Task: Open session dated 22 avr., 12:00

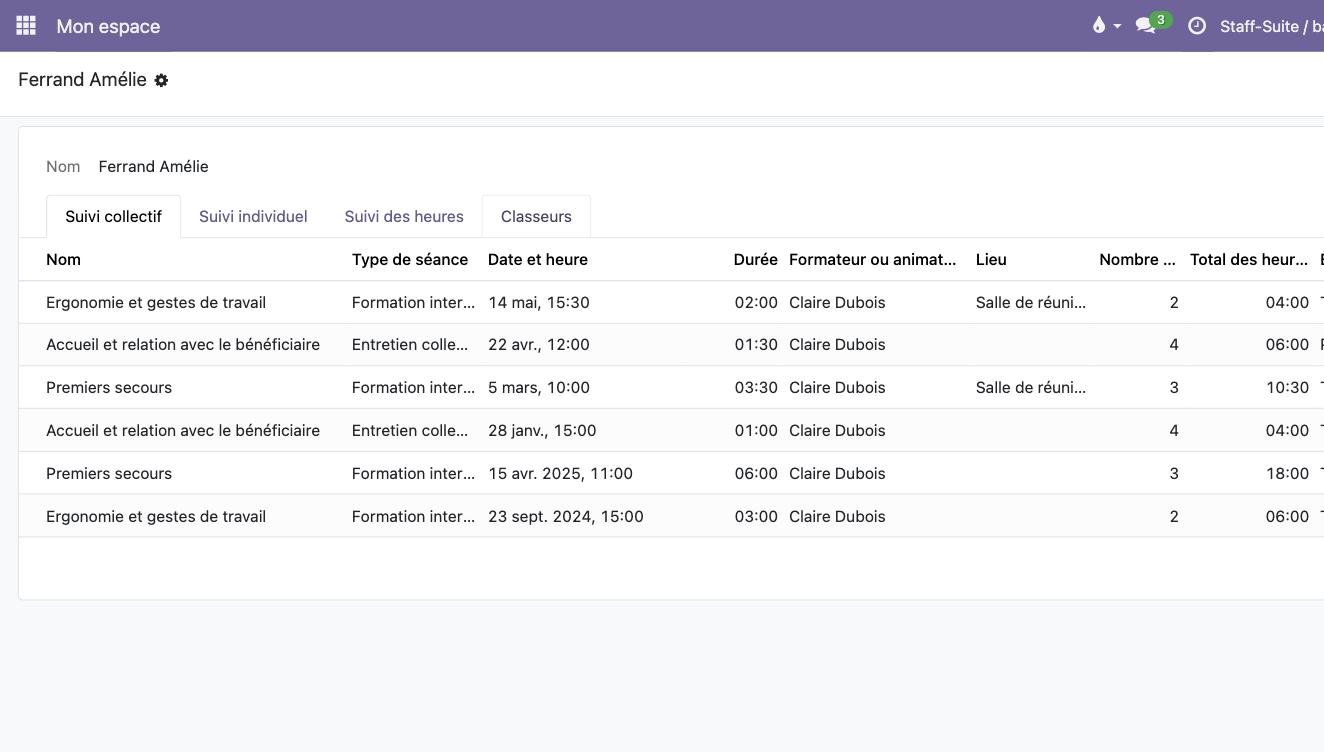Action: (x=671, y=344)
